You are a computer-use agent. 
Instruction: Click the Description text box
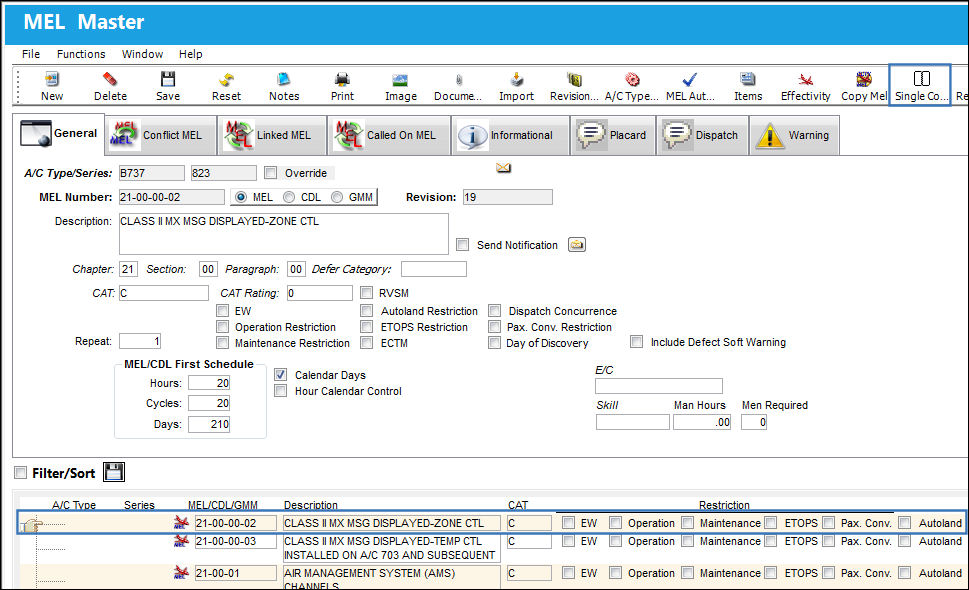(x=284, y=234)
